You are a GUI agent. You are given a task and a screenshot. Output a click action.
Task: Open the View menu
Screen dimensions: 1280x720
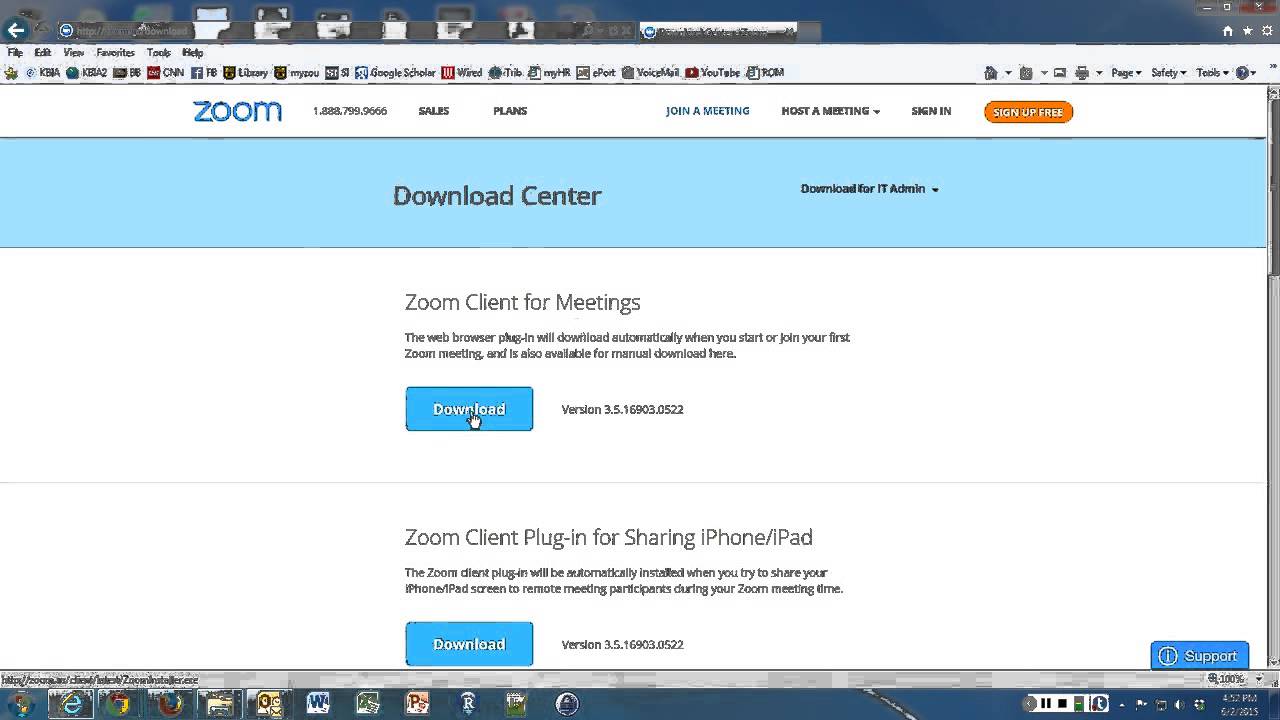tap(73, 52)
